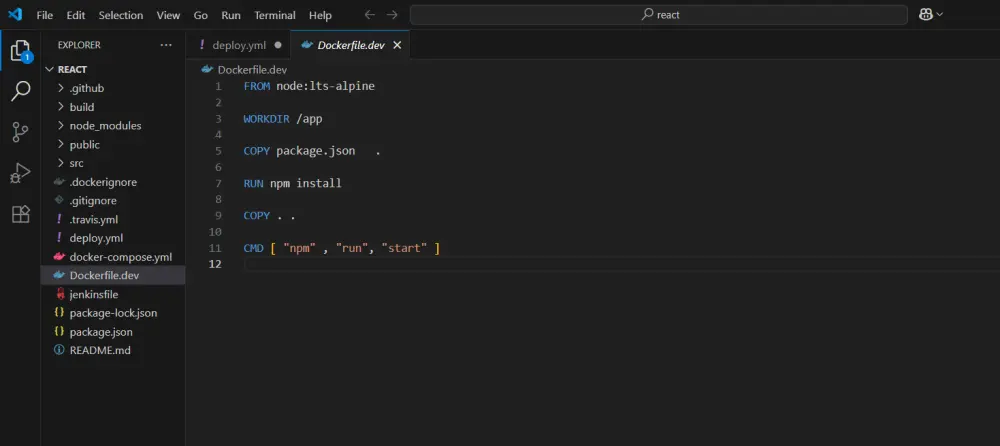Open the Run and Debug view icon

click(x=20, y=173)
